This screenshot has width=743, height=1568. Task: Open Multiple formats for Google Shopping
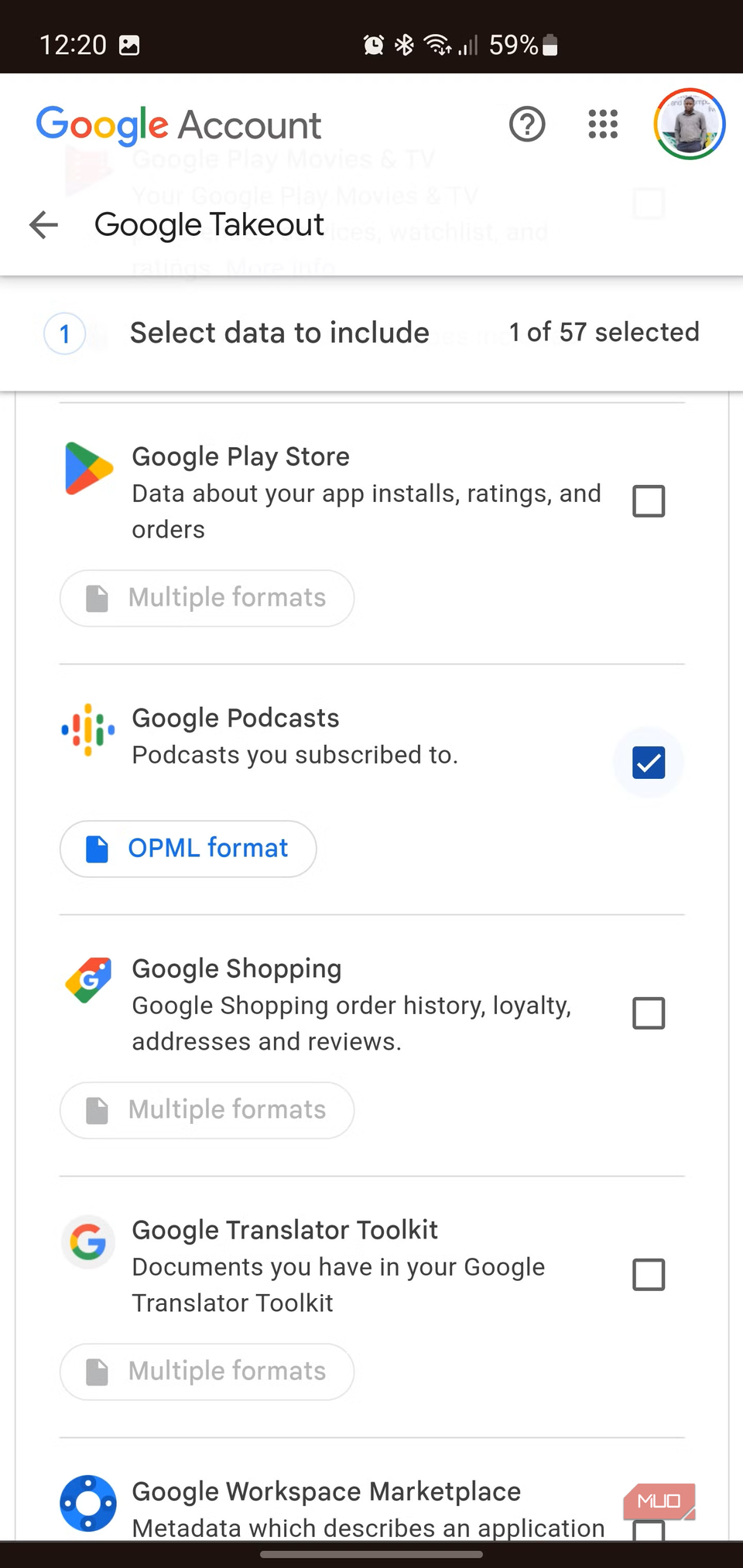pyautogui.click(x=207, y=1110)
